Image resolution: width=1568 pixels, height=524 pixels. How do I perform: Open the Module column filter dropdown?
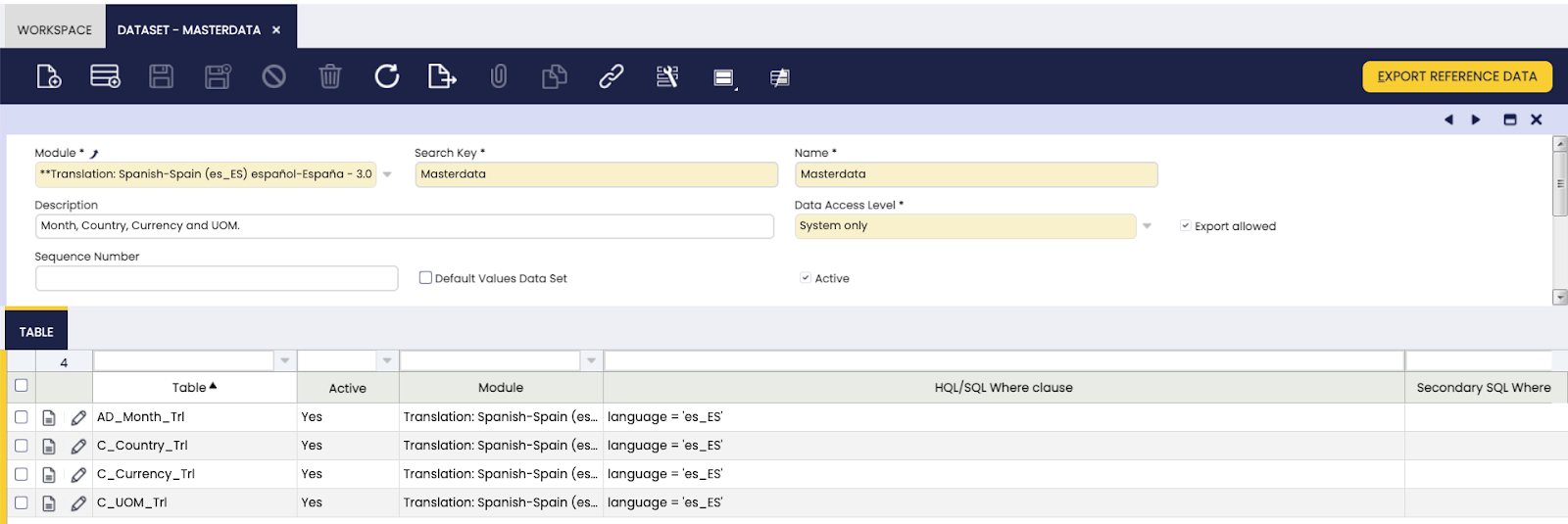591,361
